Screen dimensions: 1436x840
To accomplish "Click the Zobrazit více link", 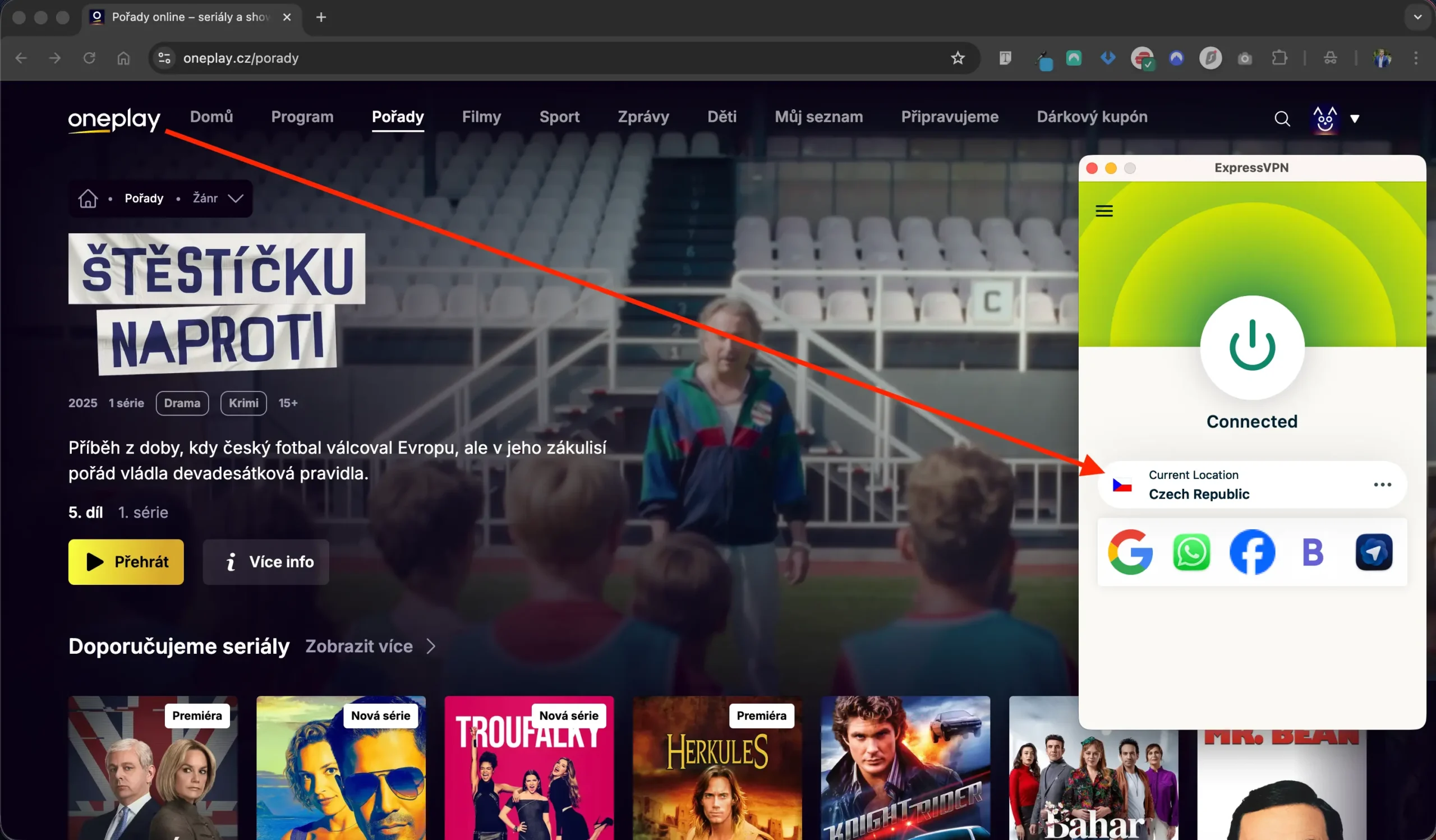I will pos(359,647).
